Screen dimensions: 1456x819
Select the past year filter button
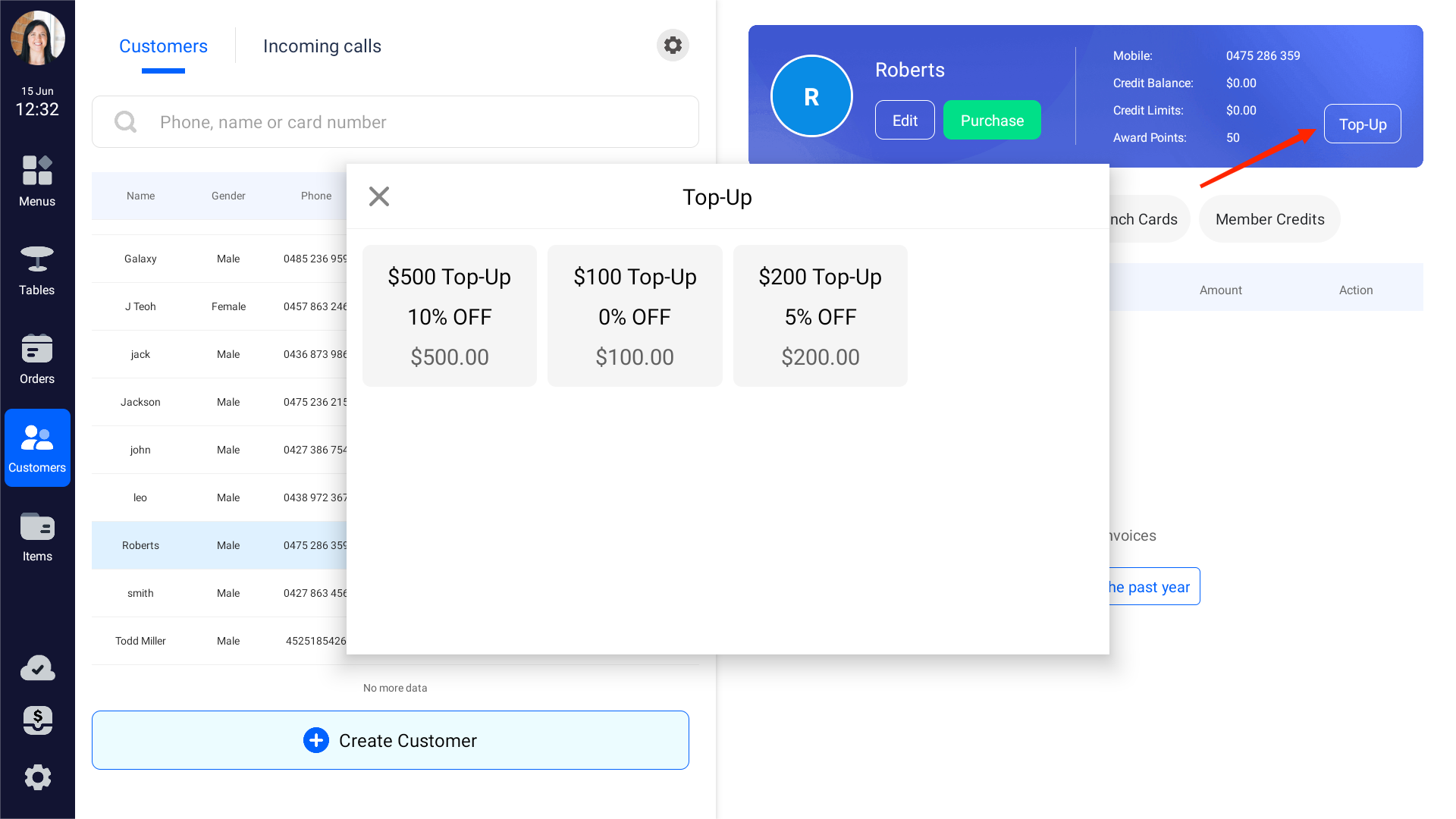[1154, 586]
